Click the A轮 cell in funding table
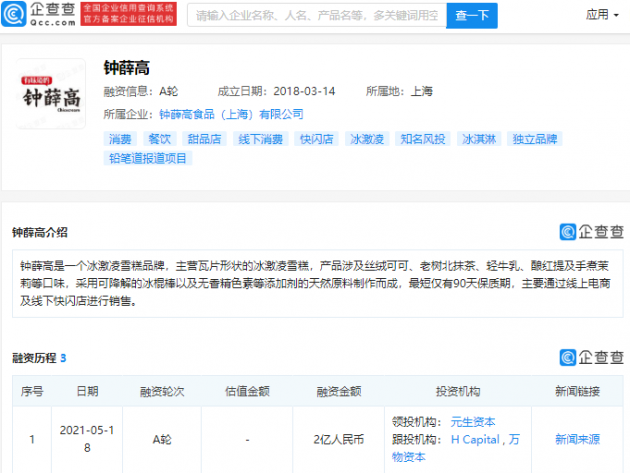The height and width of the screenshot is (473, 630). tap(162, 439)
